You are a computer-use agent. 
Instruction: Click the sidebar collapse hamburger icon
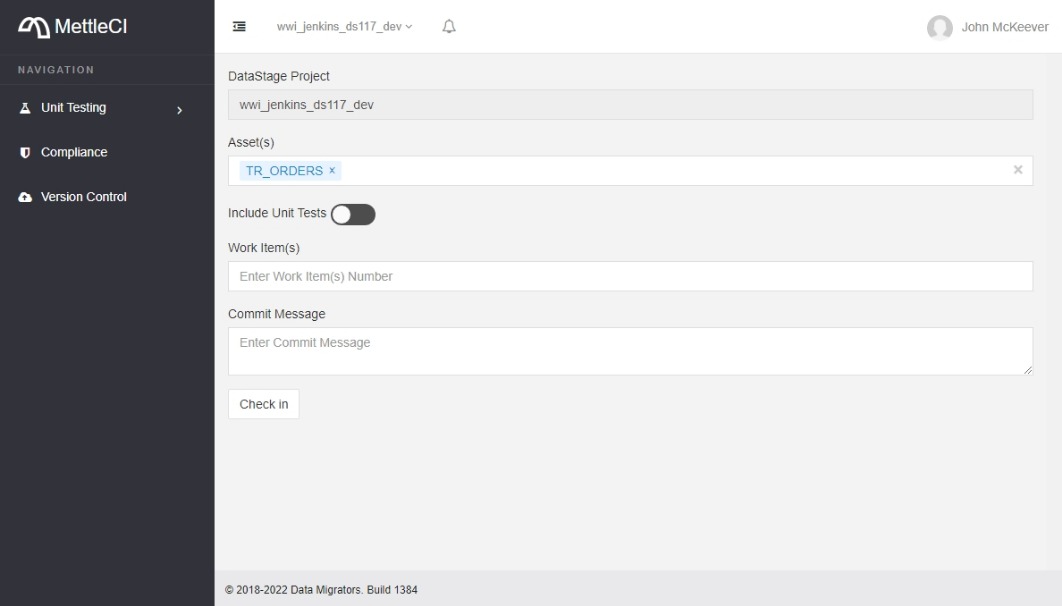[x=239, y=26]
